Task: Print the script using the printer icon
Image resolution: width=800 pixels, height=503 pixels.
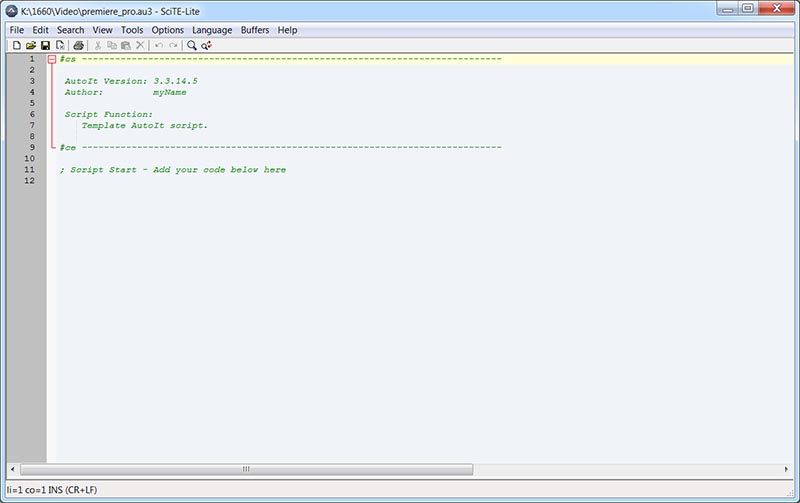Action: pyautogui.click(x=78, y=45)
